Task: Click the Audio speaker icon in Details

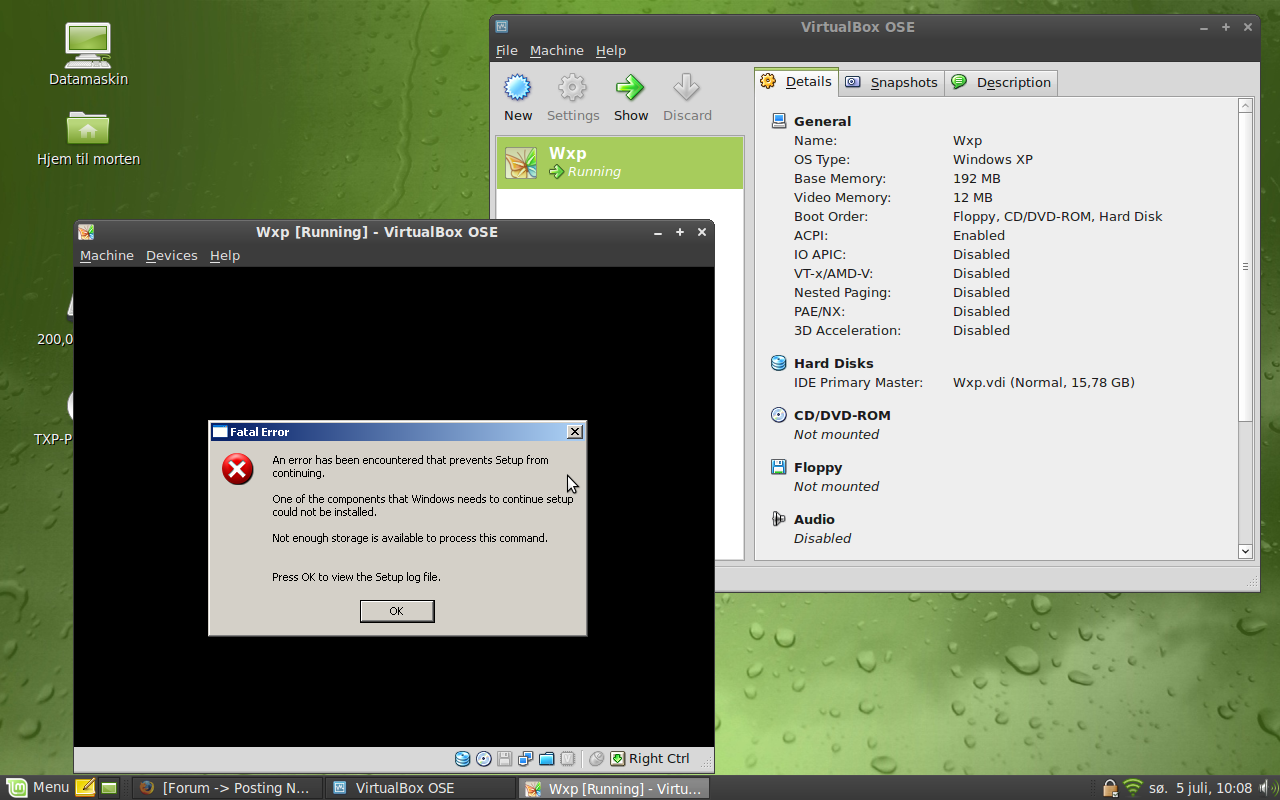Action: [x=779, y=519]
